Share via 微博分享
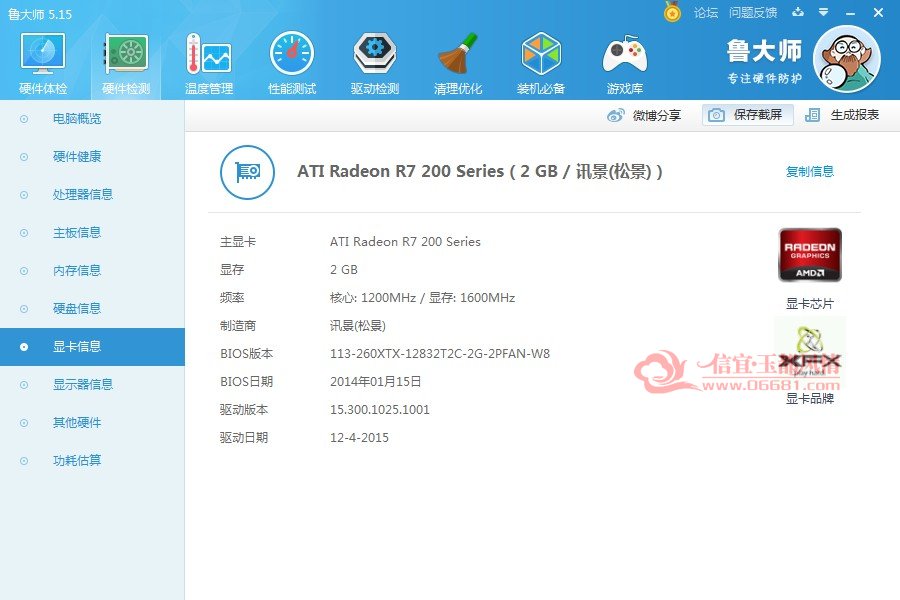The width and height of the screenshot is (900, 600). (644, 115)
